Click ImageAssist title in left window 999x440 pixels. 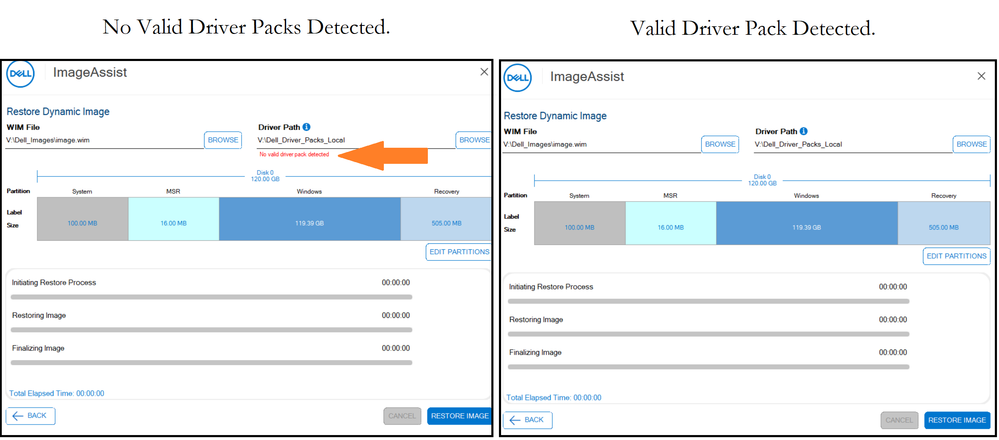[90, 73]
